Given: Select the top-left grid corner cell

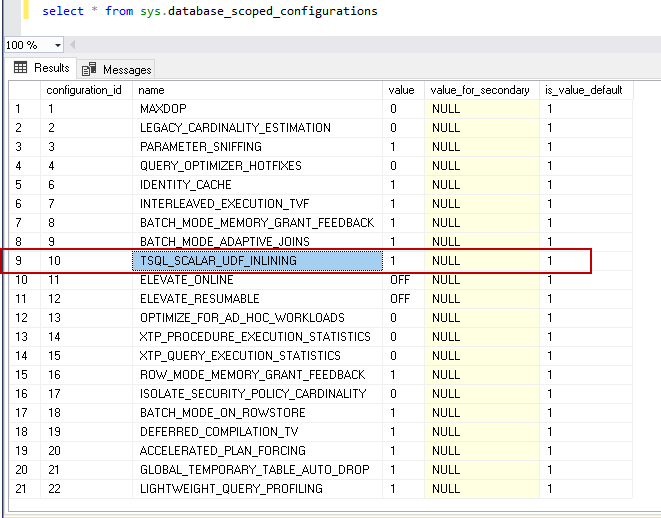Looking at the screenshot, I should point(22,90).
